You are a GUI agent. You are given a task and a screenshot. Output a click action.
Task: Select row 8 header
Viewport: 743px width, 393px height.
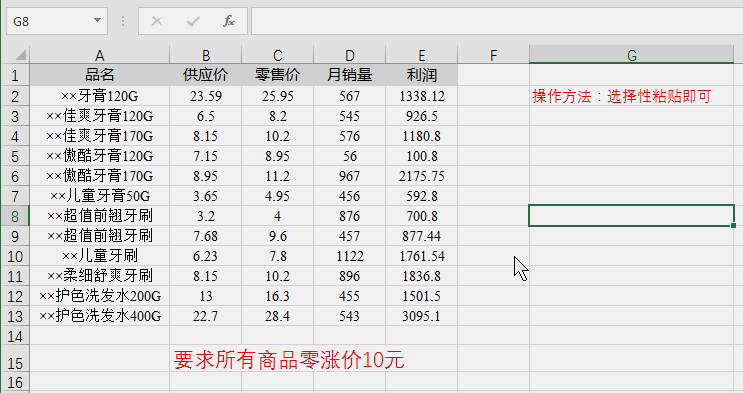(15, 216)
